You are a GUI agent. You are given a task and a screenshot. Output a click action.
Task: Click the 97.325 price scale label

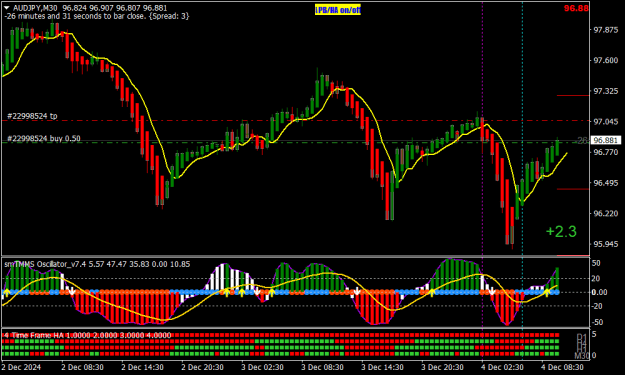click(x=606, y=91)
